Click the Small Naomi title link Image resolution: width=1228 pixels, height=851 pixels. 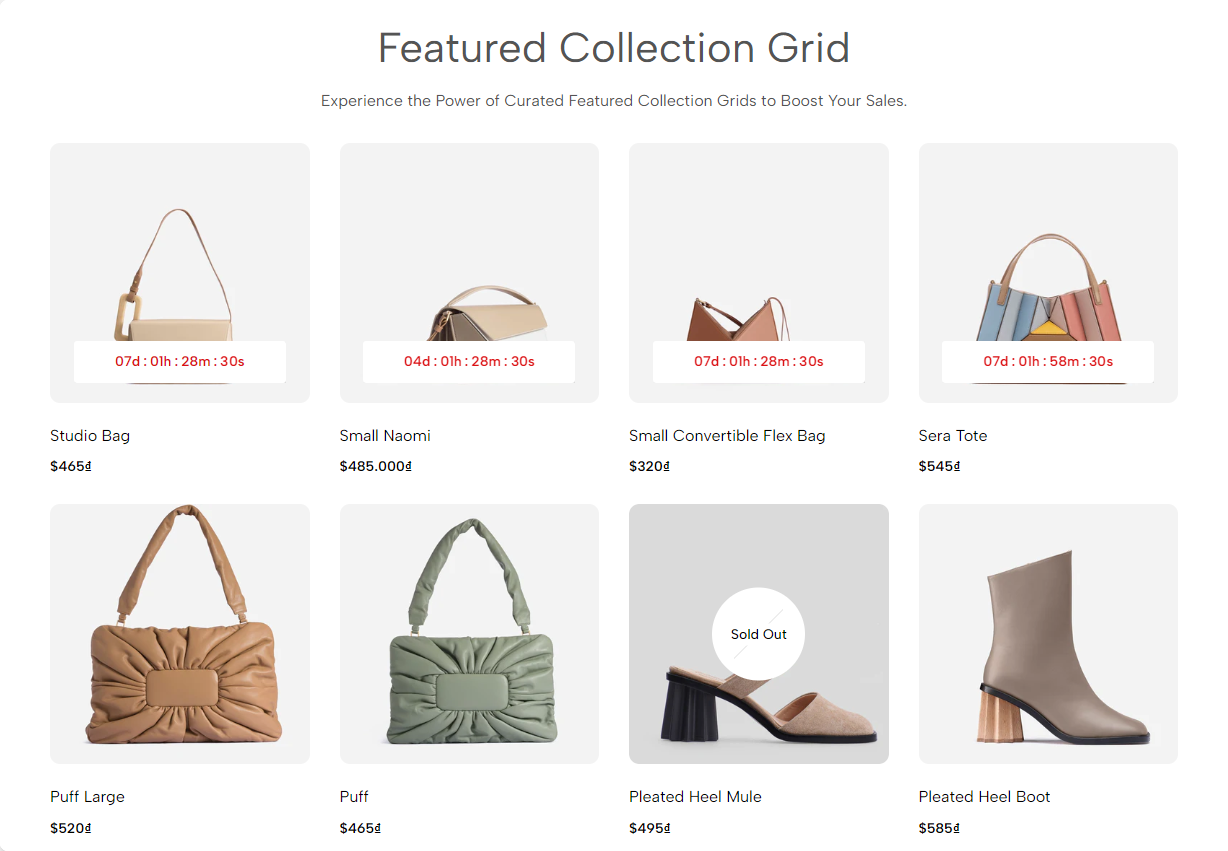(385, 436)
